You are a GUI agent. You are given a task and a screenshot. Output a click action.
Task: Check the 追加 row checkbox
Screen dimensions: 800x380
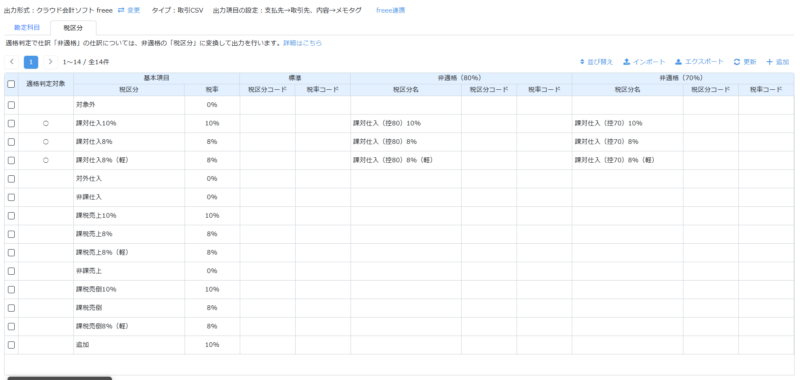tap(11, 345)
